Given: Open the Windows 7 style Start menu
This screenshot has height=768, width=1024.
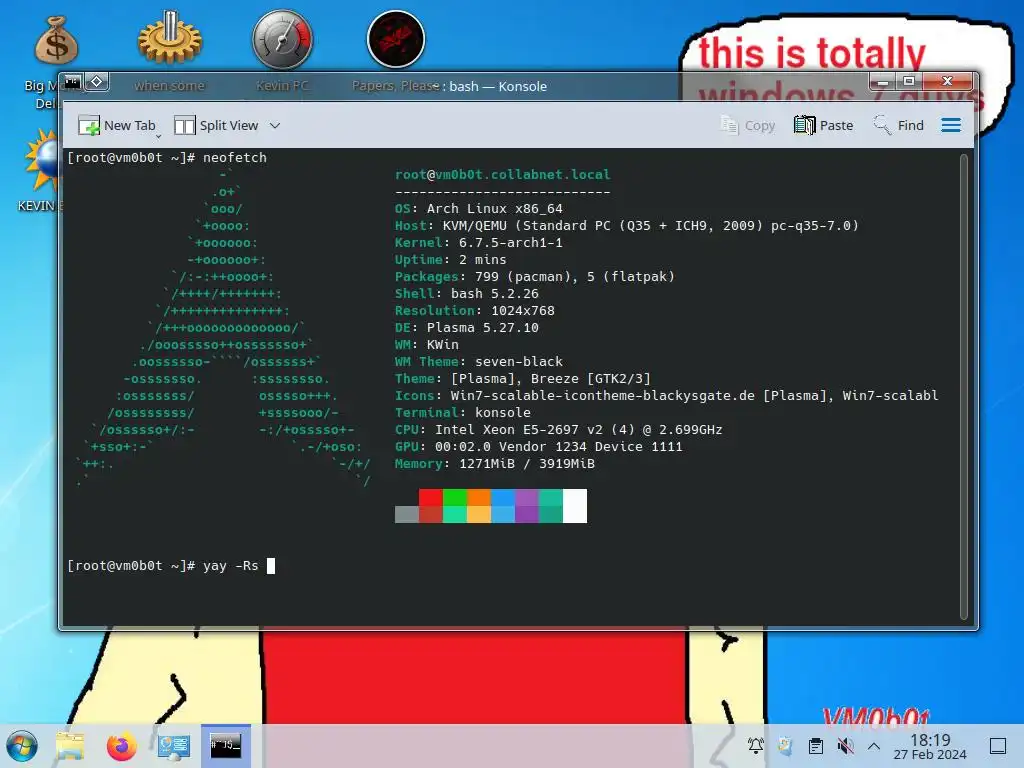Looking at the screenshot, I should 22,746.
